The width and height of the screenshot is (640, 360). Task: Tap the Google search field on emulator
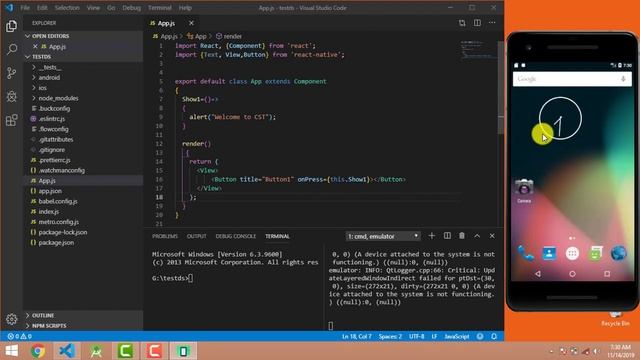click(572, 79)
